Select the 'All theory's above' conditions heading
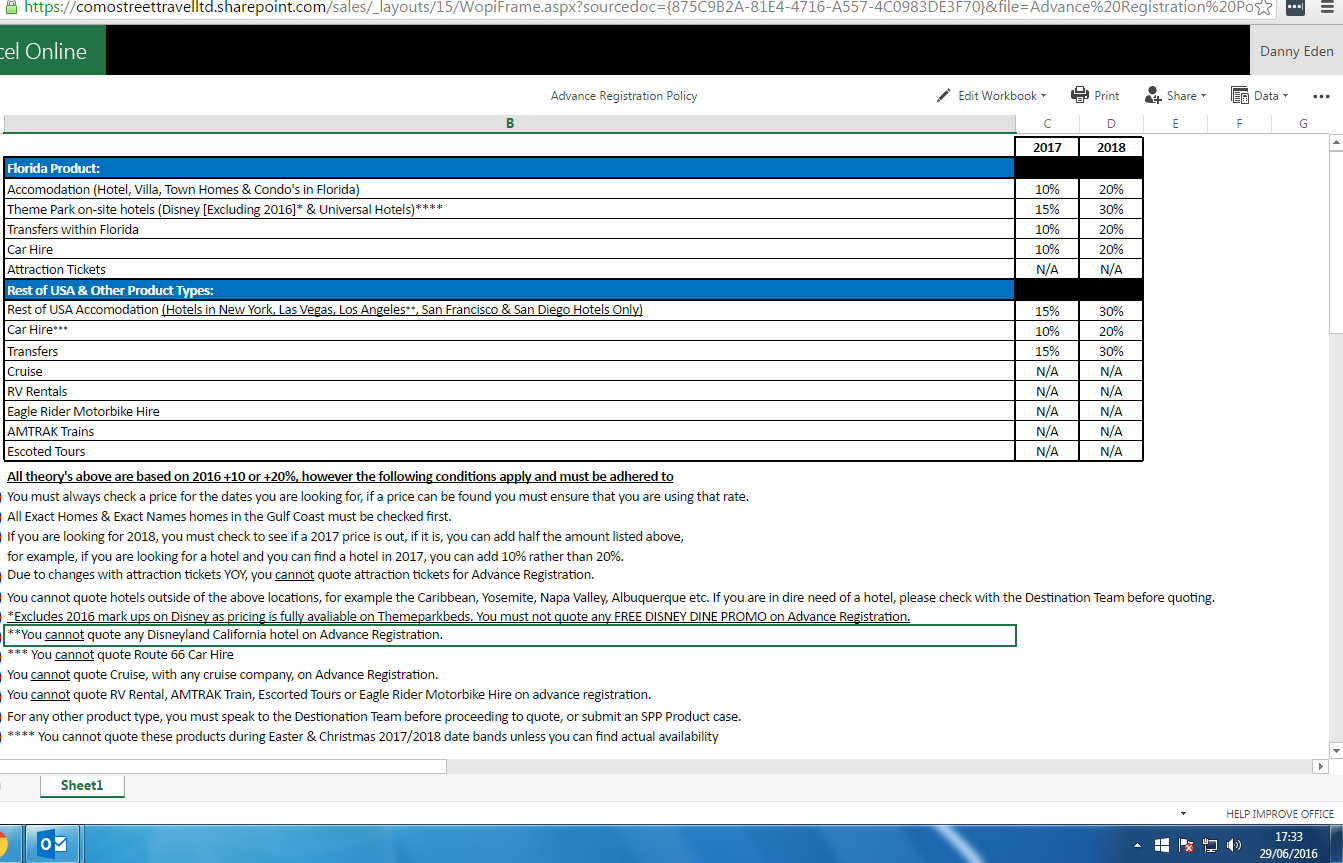Screen dimensions: 1343x863 (340, 476)
